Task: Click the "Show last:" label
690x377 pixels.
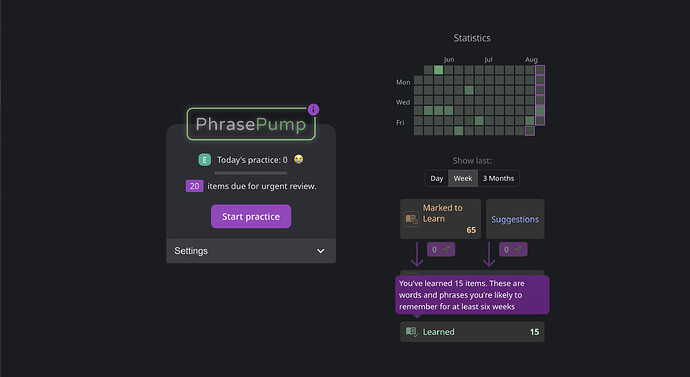Action: pyautogui.click(x=472, y=161)
